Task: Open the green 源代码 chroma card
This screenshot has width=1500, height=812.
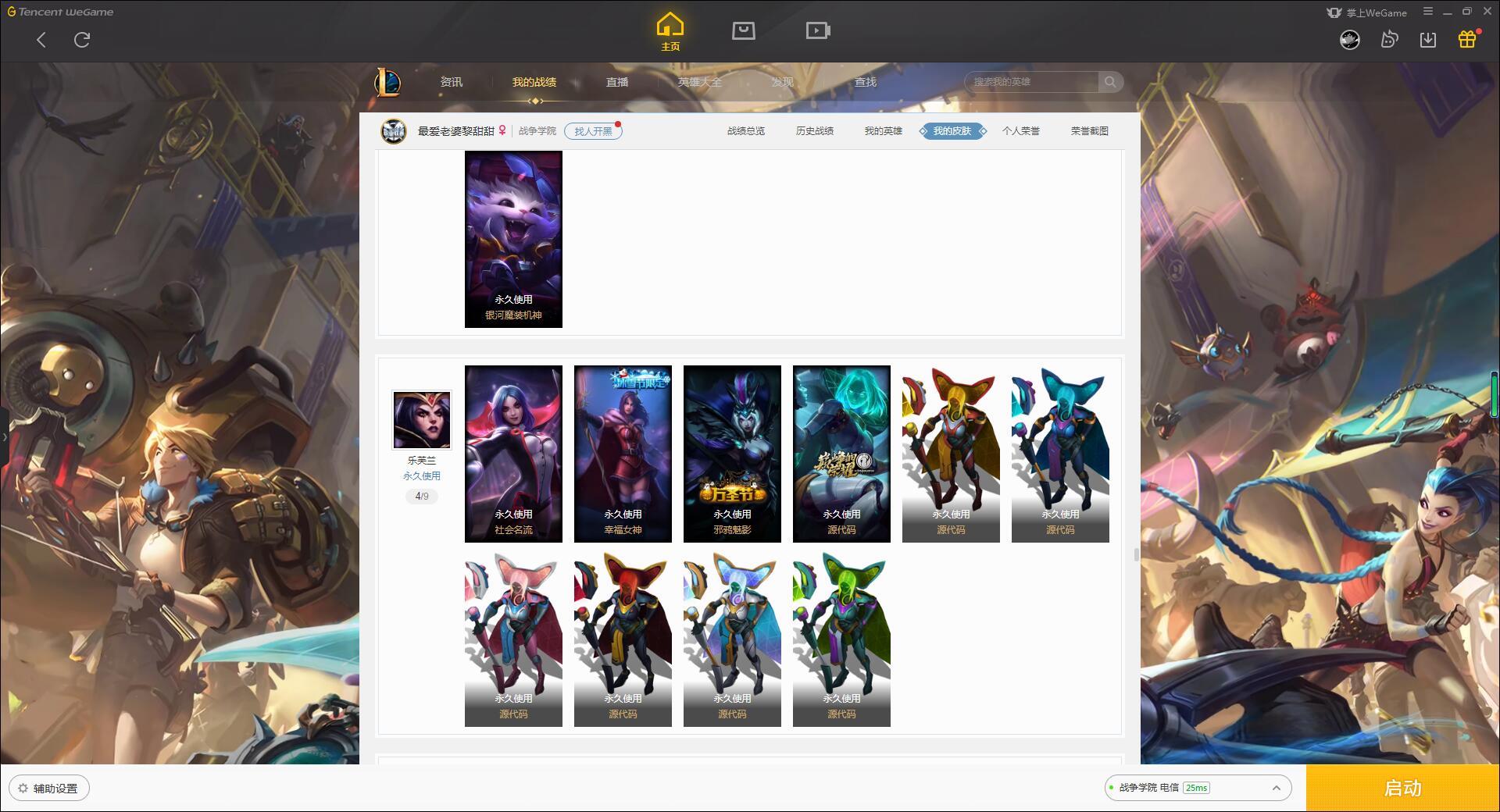Action: point(841,639)
